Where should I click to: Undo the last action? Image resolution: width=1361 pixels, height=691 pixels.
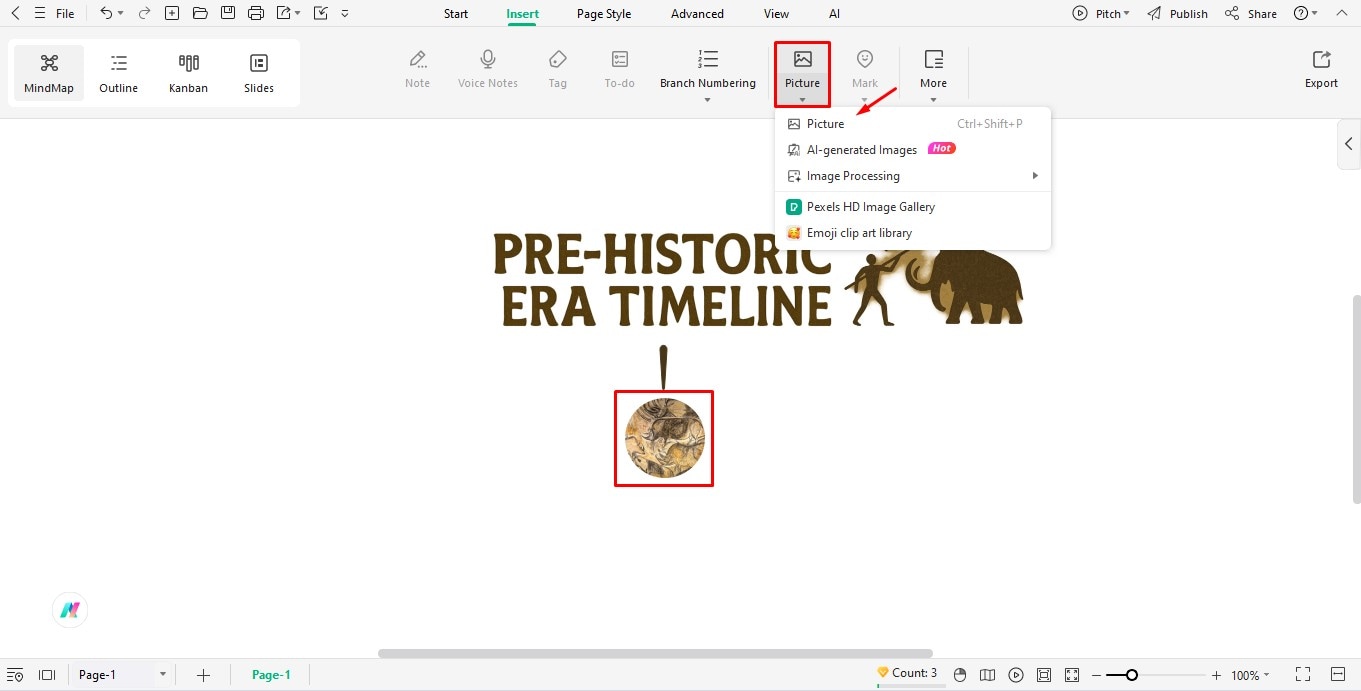coord(106,14)
